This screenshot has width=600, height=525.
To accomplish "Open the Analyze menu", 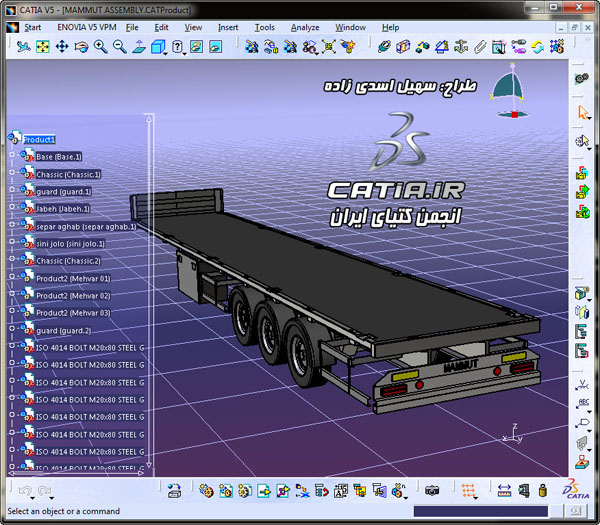I will click(x=305, y=28).
